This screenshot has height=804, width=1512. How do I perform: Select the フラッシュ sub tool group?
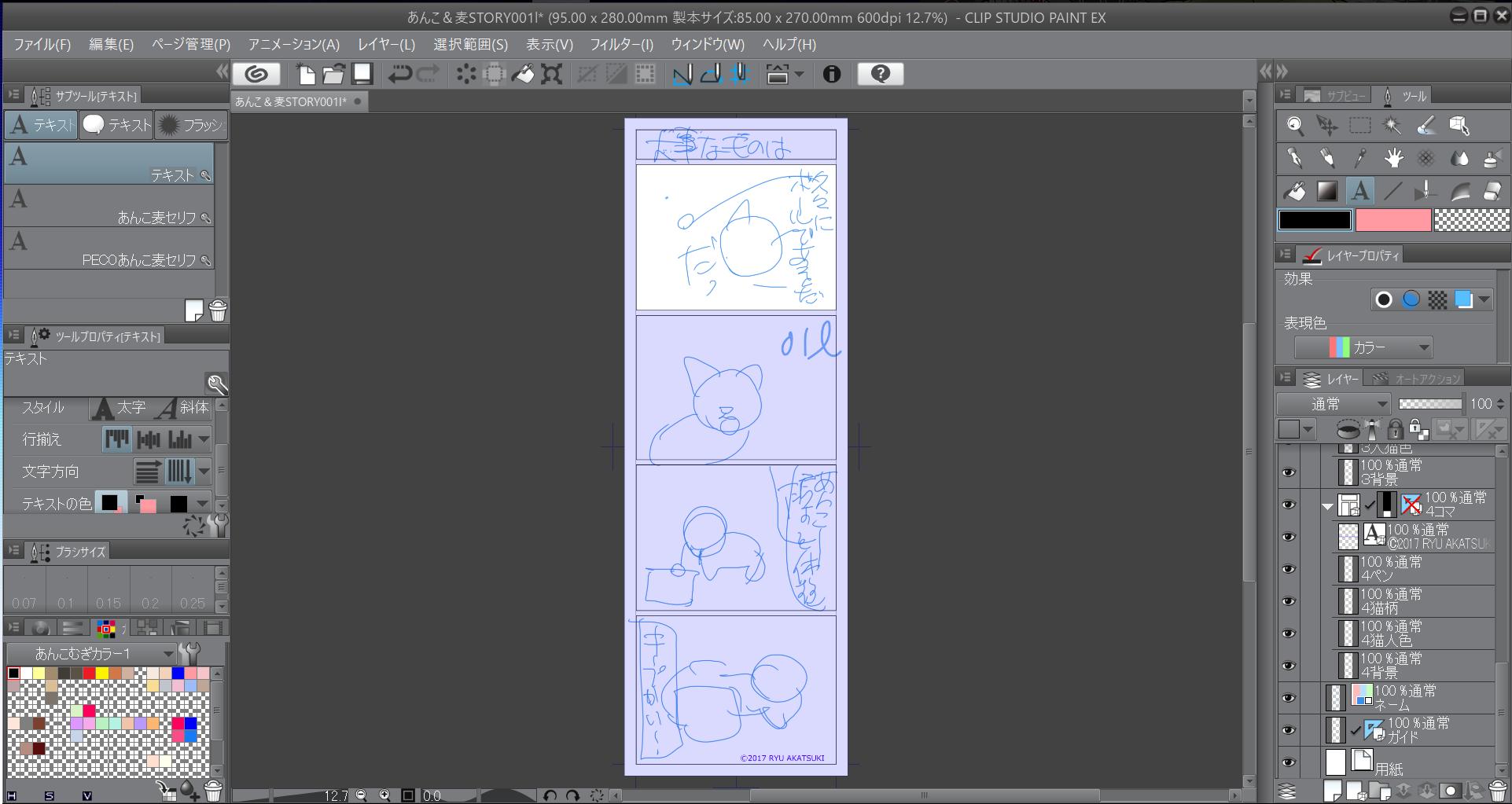point(191,125)
